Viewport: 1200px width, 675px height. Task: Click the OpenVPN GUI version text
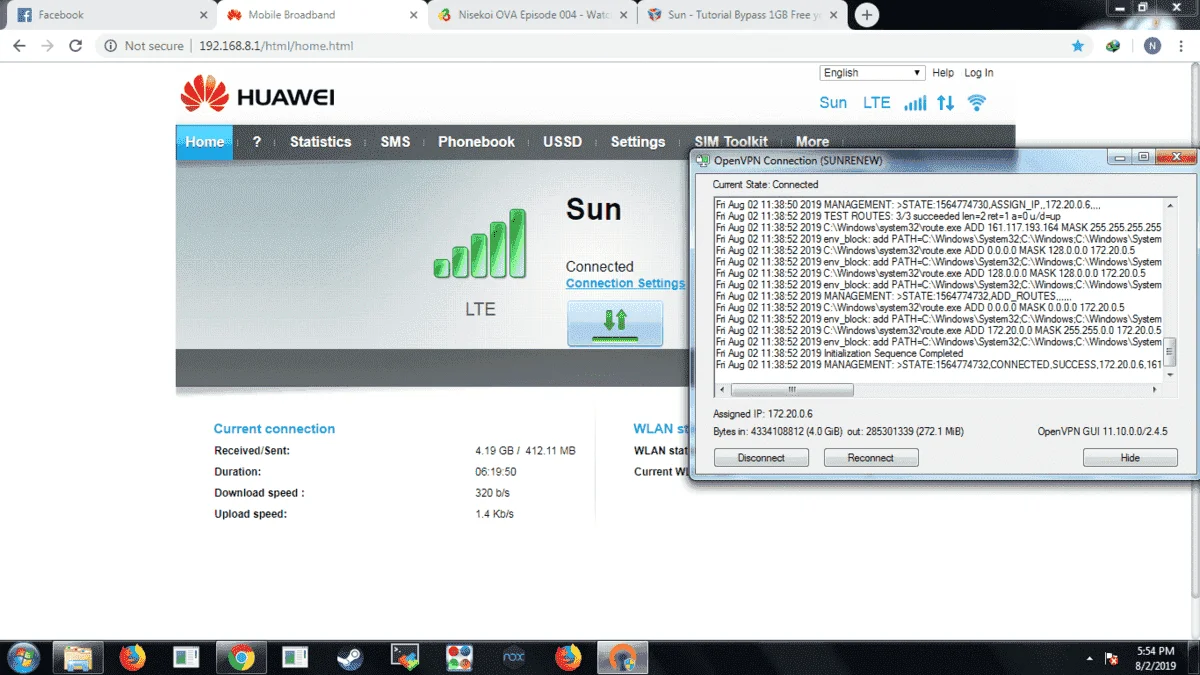(x=1103, y=432)
